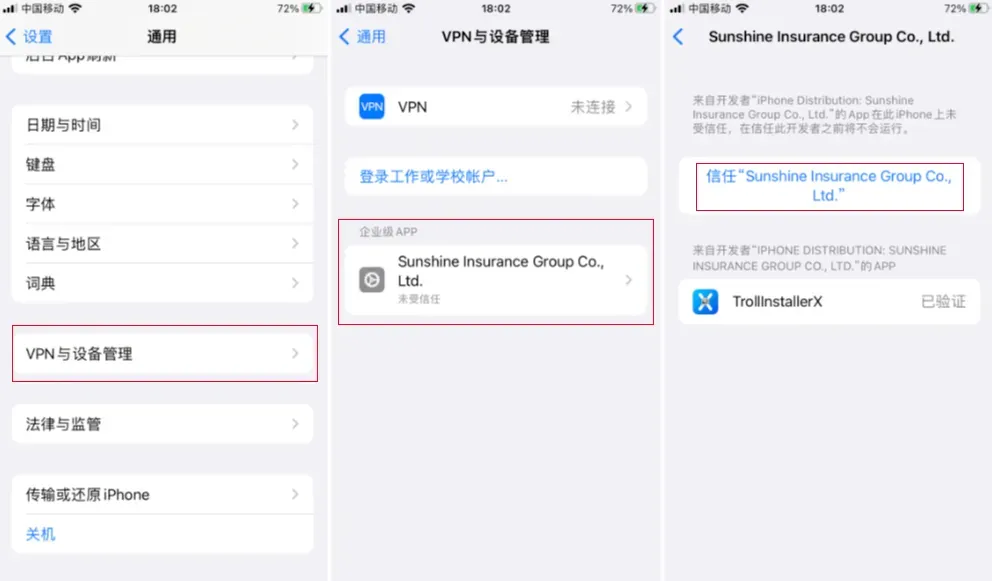The height and width of the screenshot is (581, 992).
Task: Open 日期与时间 settings row
Action: [163, 125]
